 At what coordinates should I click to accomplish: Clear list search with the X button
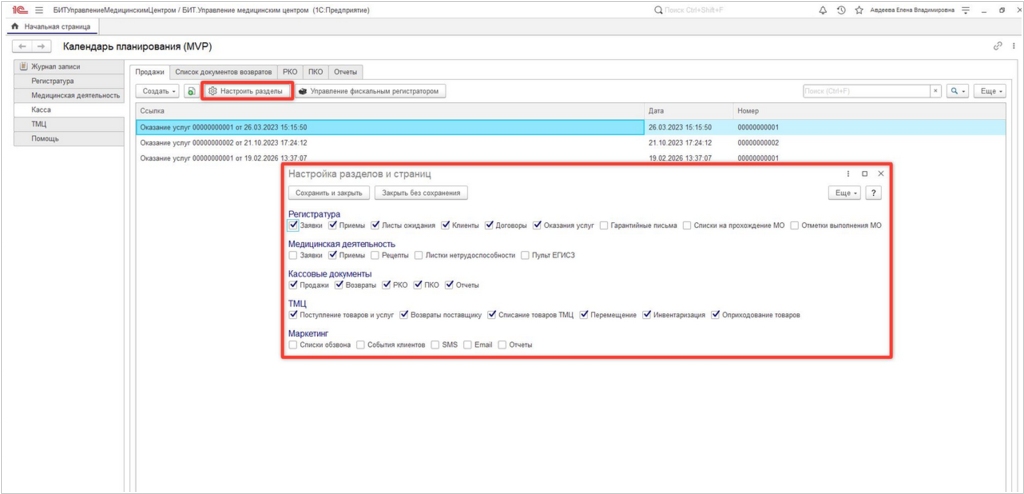(936, 91)
